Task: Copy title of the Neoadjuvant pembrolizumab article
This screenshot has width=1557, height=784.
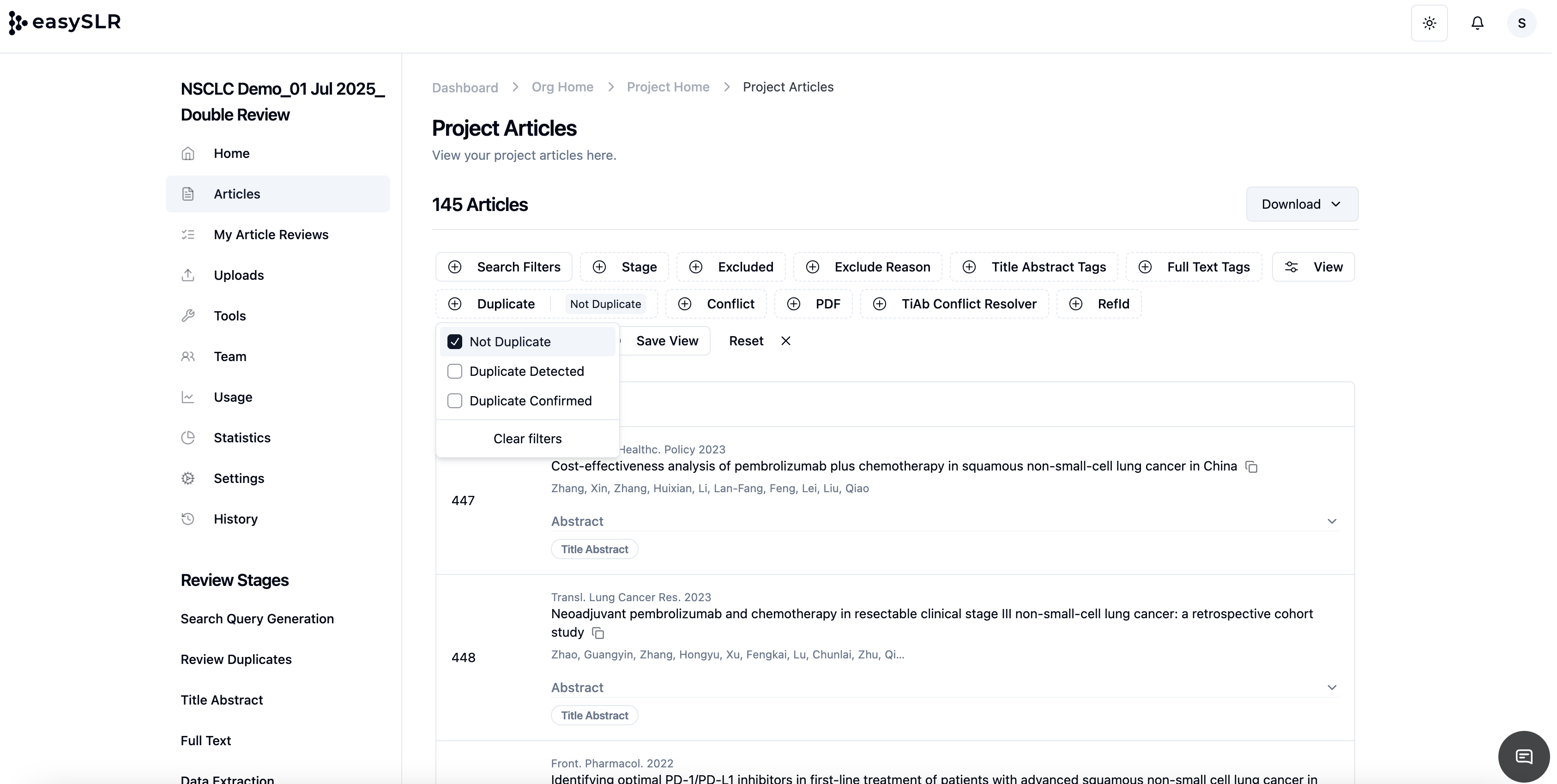Action: [x=598, y=633]
